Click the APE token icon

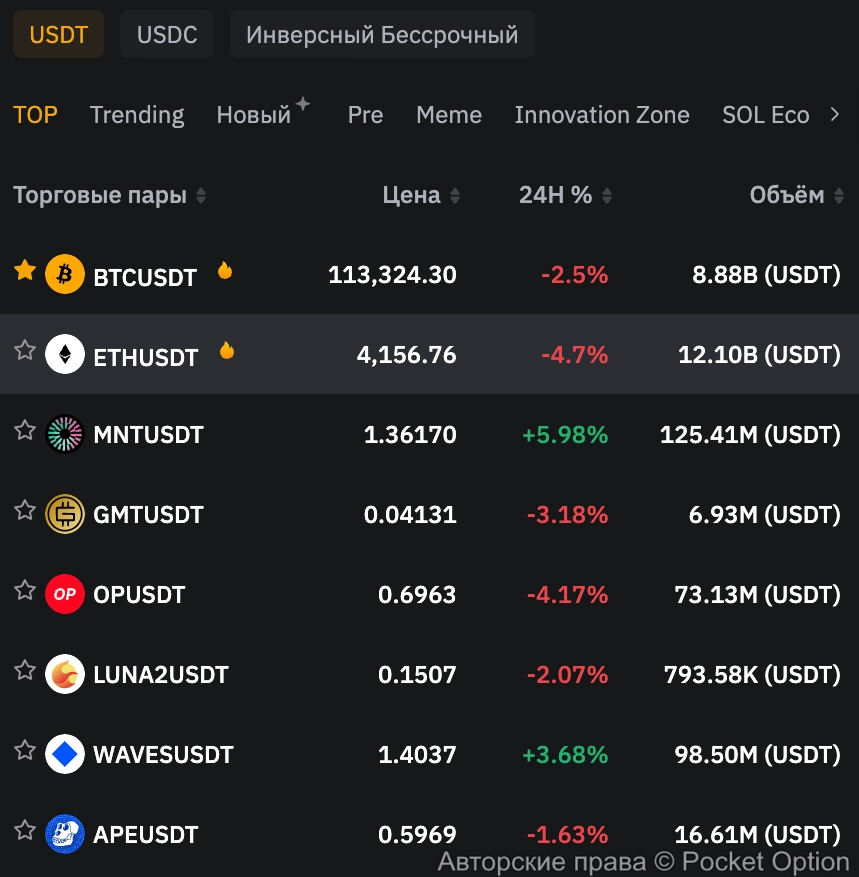pos(65,834)
